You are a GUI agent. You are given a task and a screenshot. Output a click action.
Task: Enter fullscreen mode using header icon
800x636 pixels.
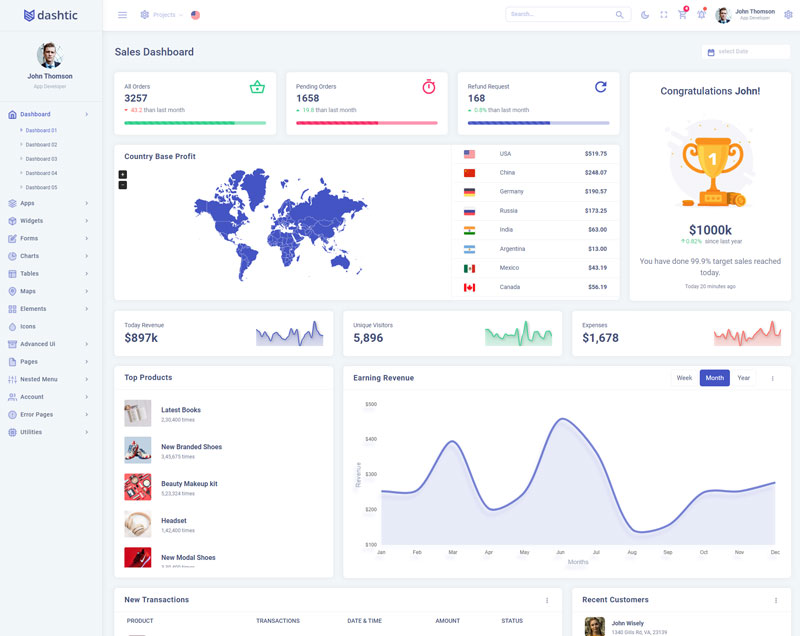pyautogui.click(x=664, y=15)
